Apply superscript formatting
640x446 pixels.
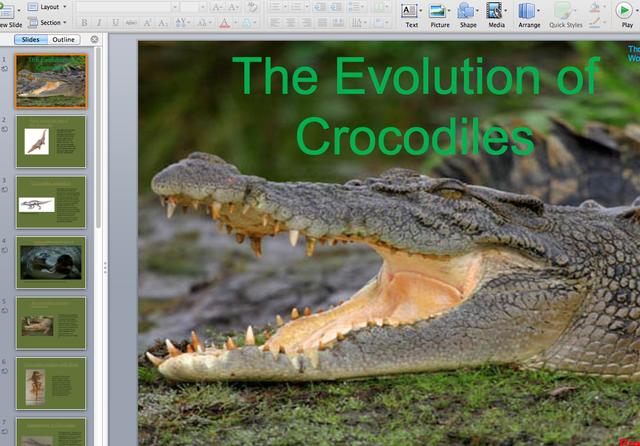[147, 22]
